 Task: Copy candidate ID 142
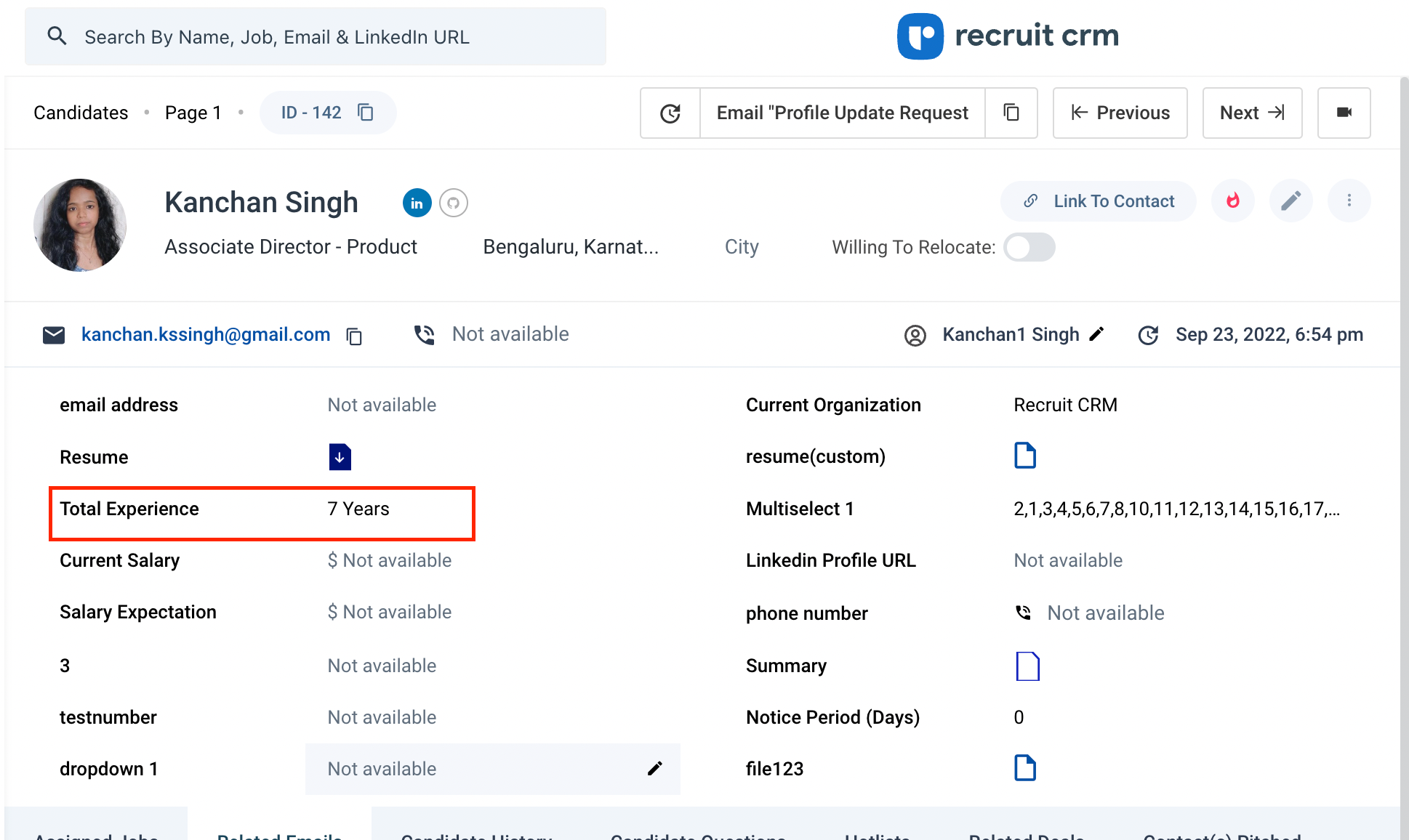tap(366, 112)
